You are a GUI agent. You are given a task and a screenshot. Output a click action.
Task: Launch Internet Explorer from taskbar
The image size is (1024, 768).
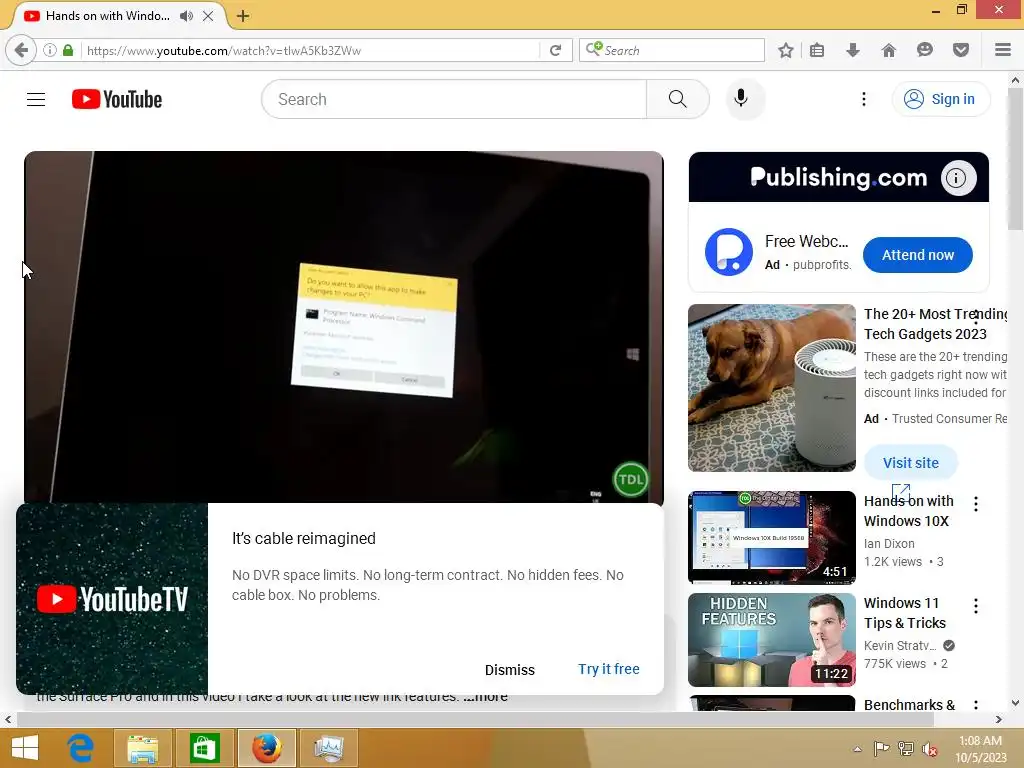[81, 747]
